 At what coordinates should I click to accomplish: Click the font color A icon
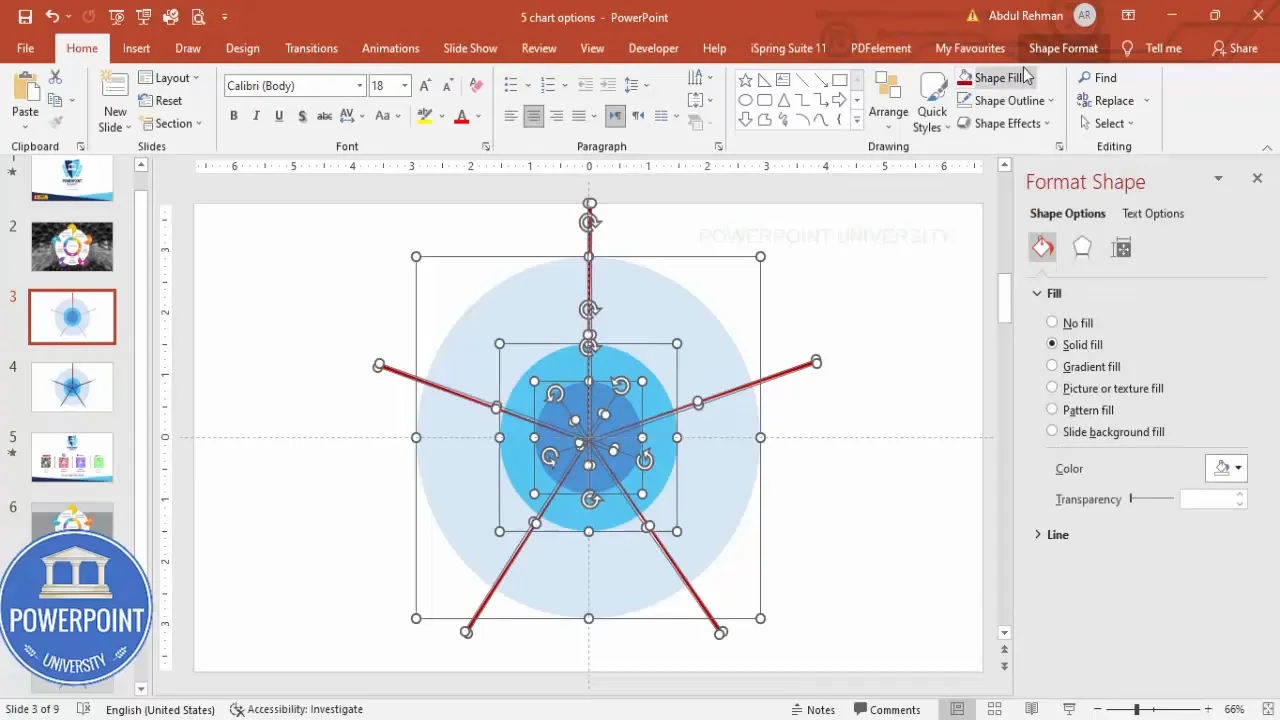(x=461, y=116)
